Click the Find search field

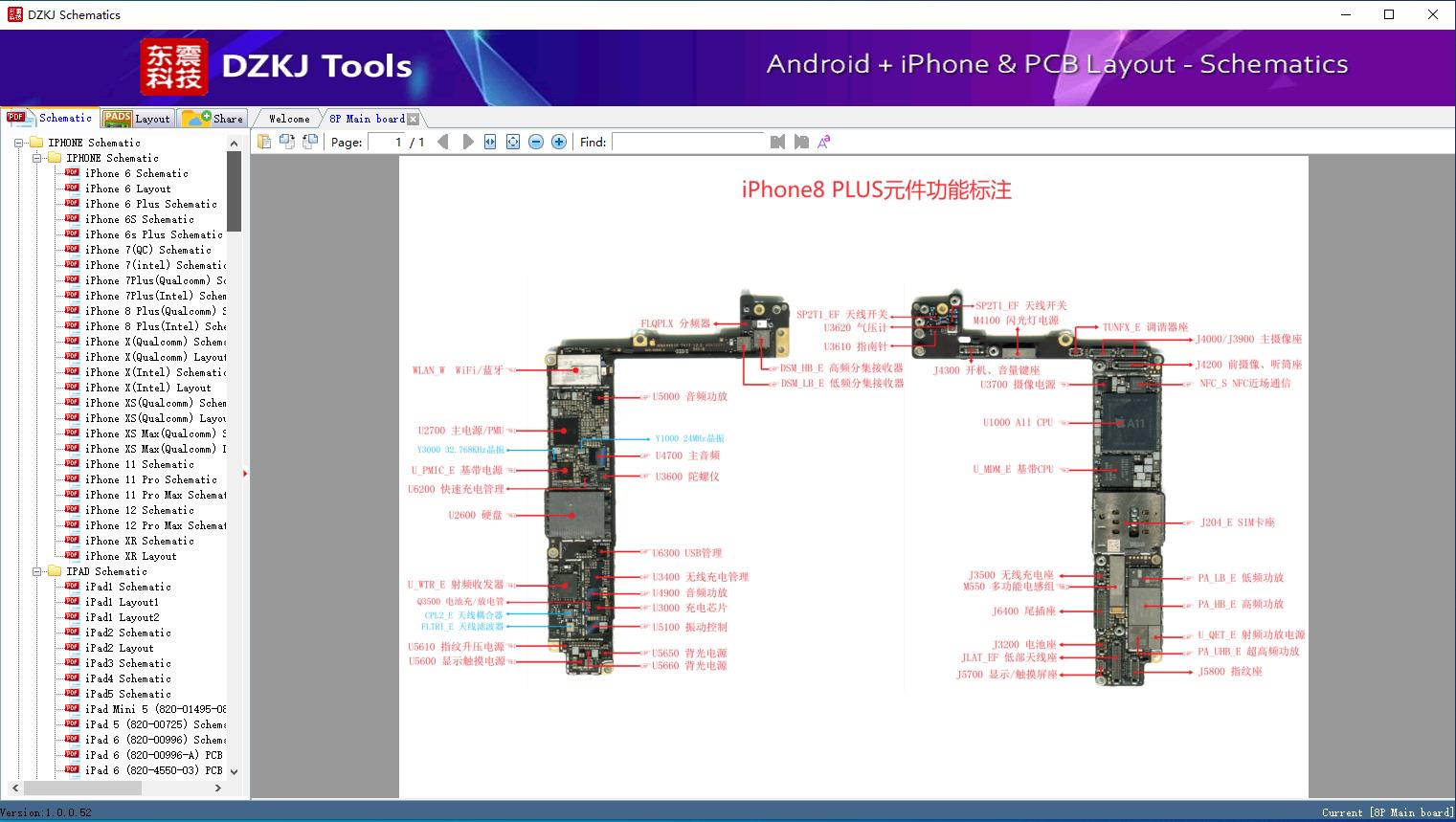[689, 142]
